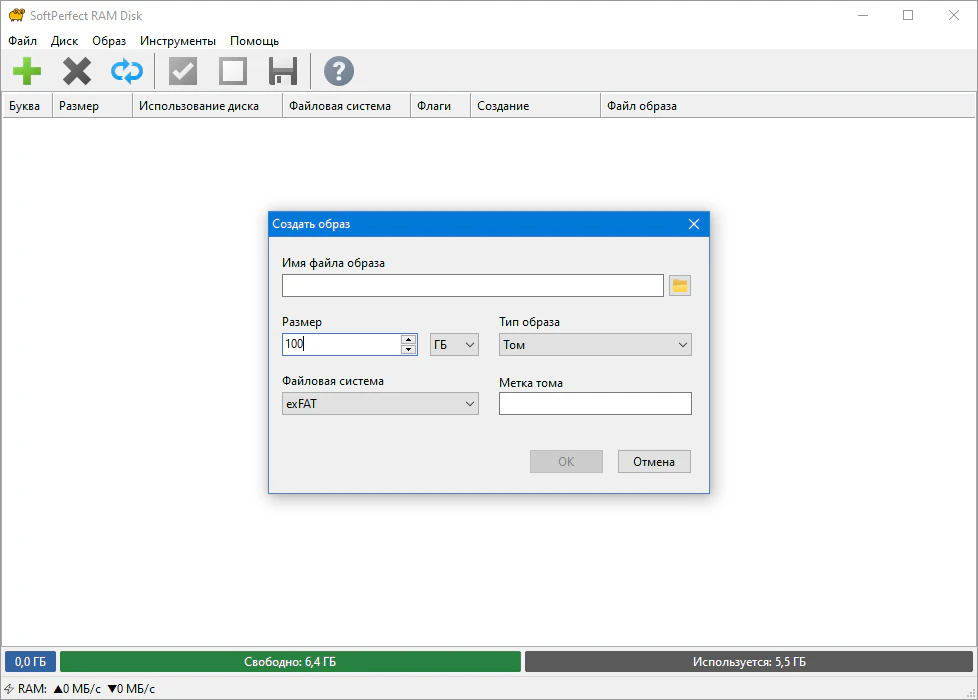Screen dimensions: 978x700
Task: Close the Создать образ dialog
Action: (x=694, y=224)
